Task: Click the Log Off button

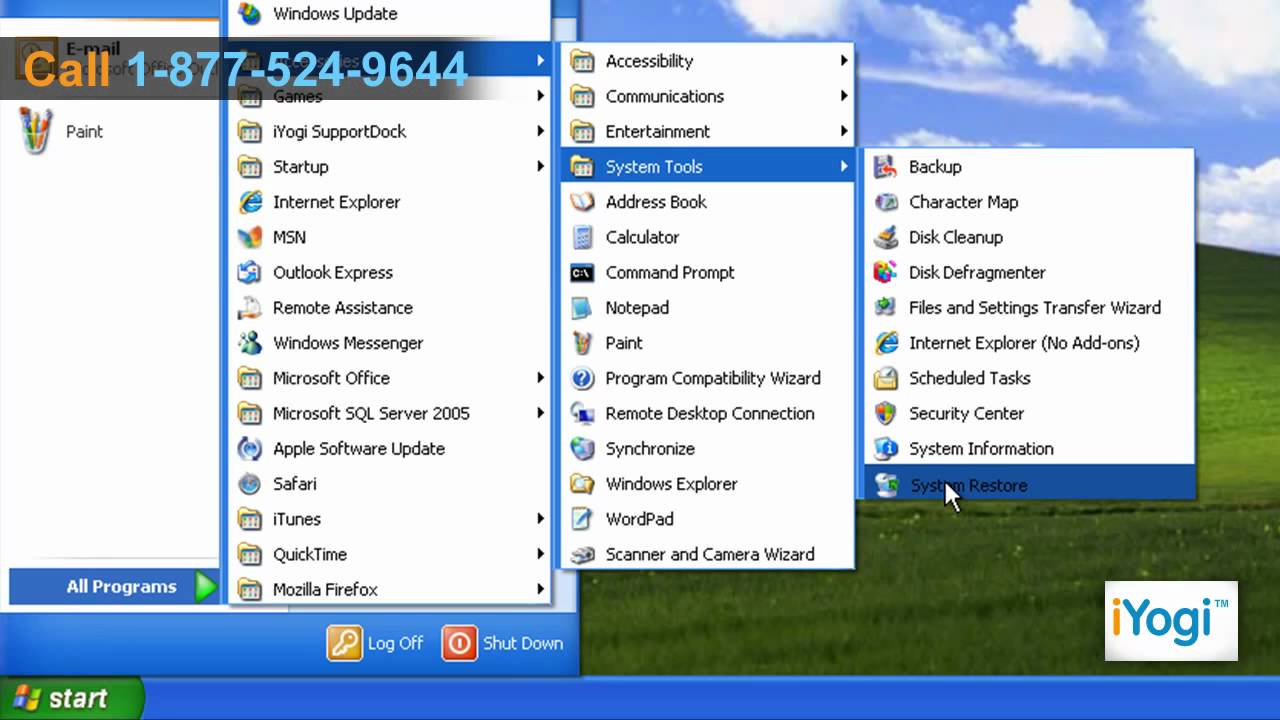Action: pyautogui.click(x=376, y=643)
